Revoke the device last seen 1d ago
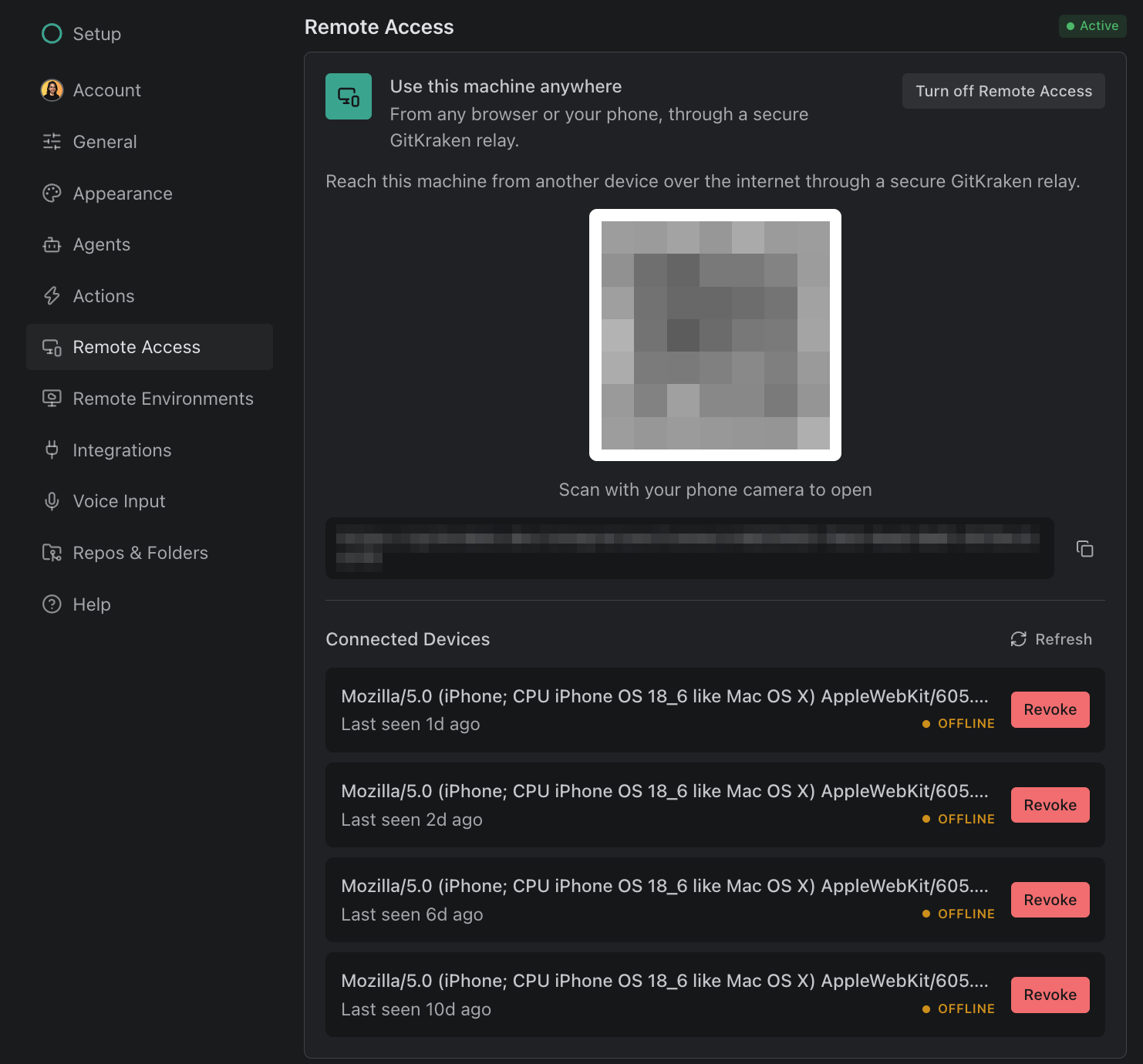1143x1064 pixels. click(x=1050, y=709)
